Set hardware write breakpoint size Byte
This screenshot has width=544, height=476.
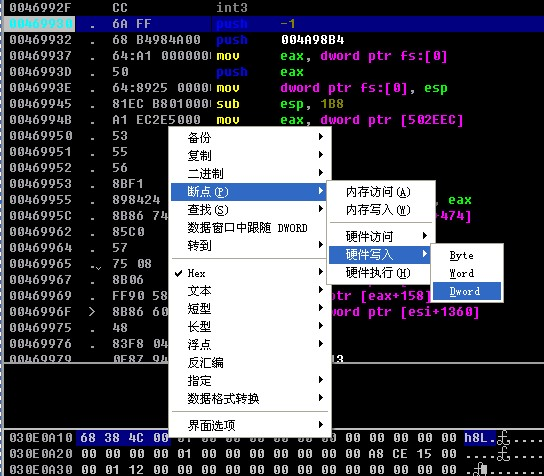[467, 255]
